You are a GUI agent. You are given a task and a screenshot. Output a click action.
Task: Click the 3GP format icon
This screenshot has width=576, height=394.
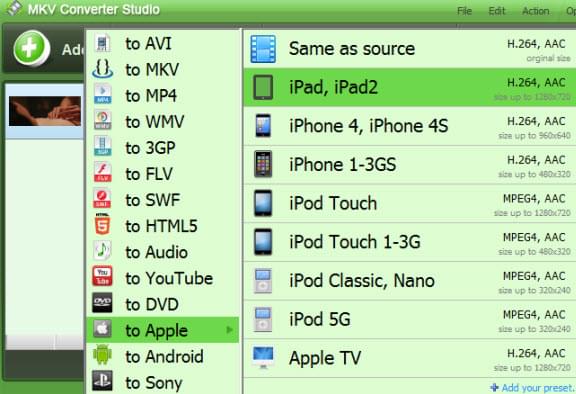pyautogui.click(x=102, y=147)
